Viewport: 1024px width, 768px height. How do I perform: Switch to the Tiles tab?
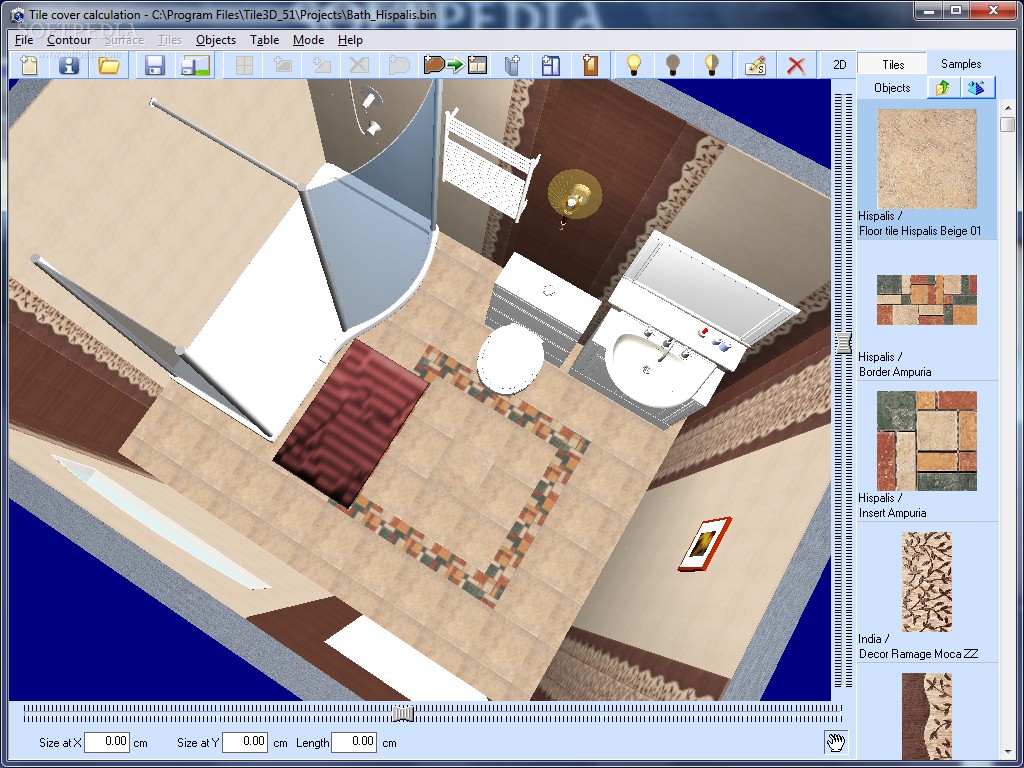tap(893, 64)
